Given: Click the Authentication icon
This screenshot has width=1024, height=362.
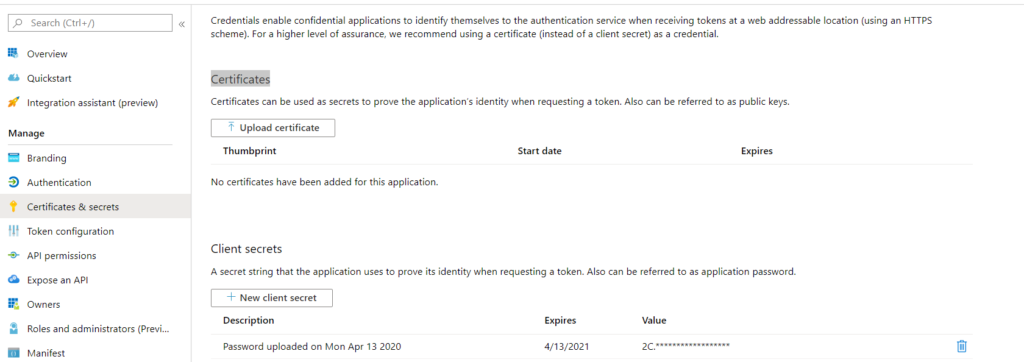Looking at the screenshot, I should [13, 182].
